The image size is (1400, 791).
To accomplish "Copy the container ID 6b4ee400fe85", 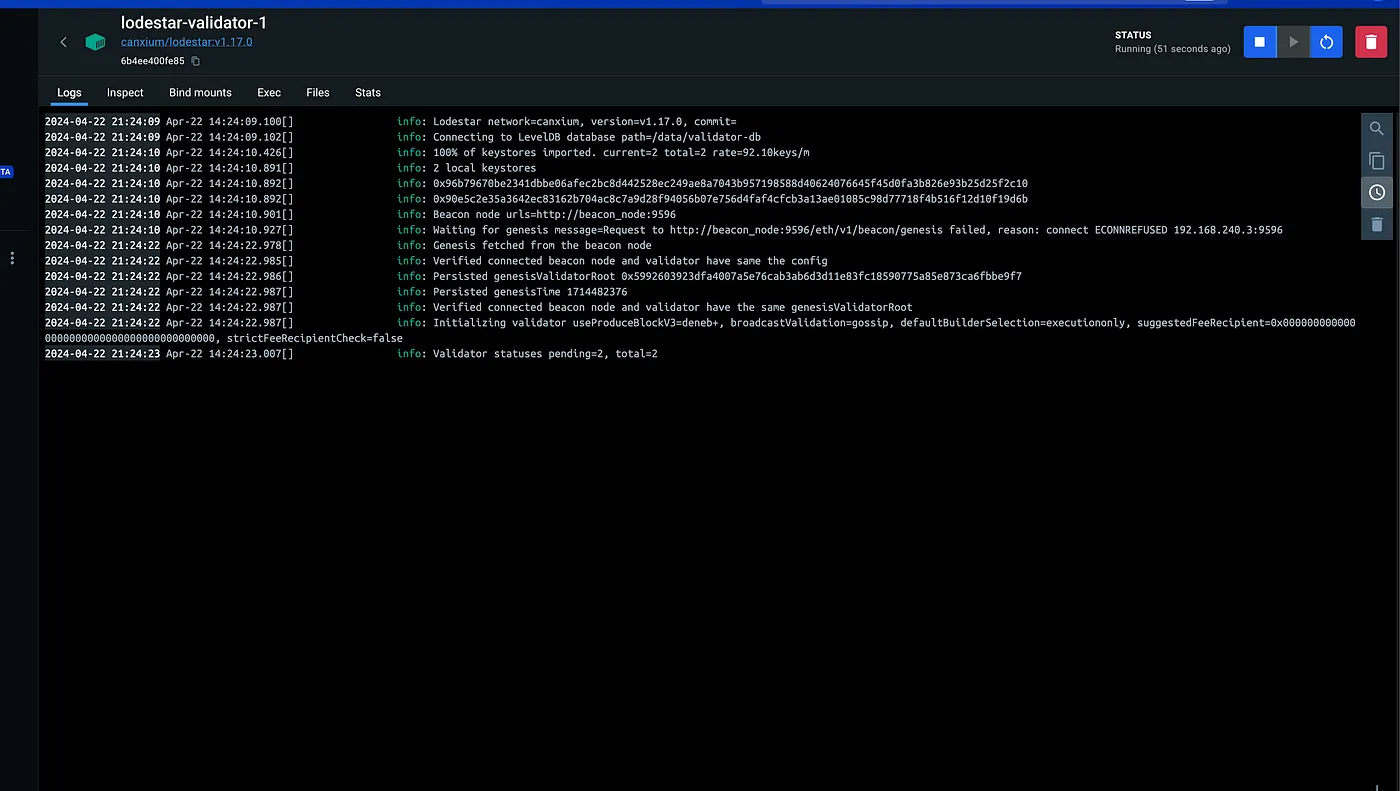I will pyautogui.click(x=196, y=61).
